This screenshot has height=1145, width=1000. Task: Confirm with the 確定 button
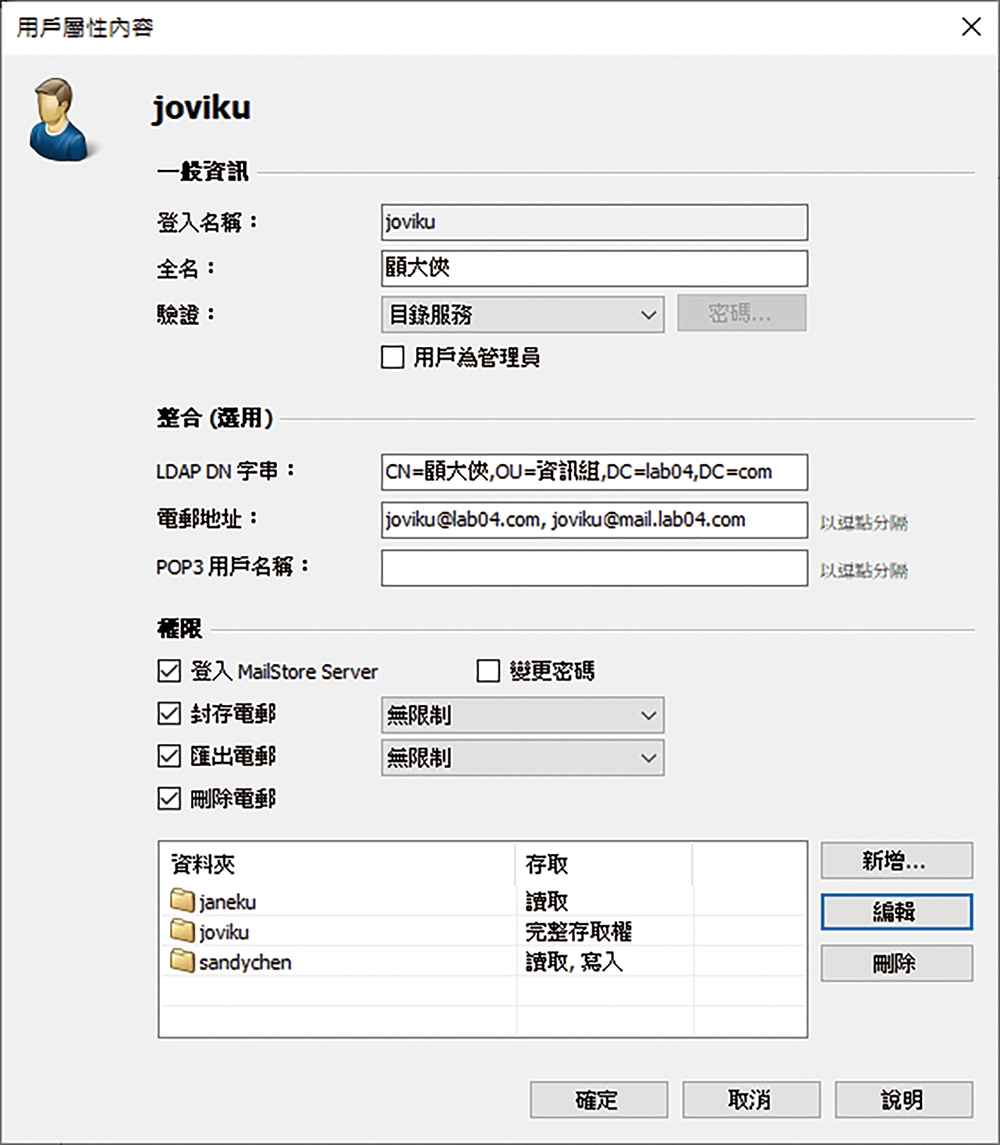point(599,1100)
